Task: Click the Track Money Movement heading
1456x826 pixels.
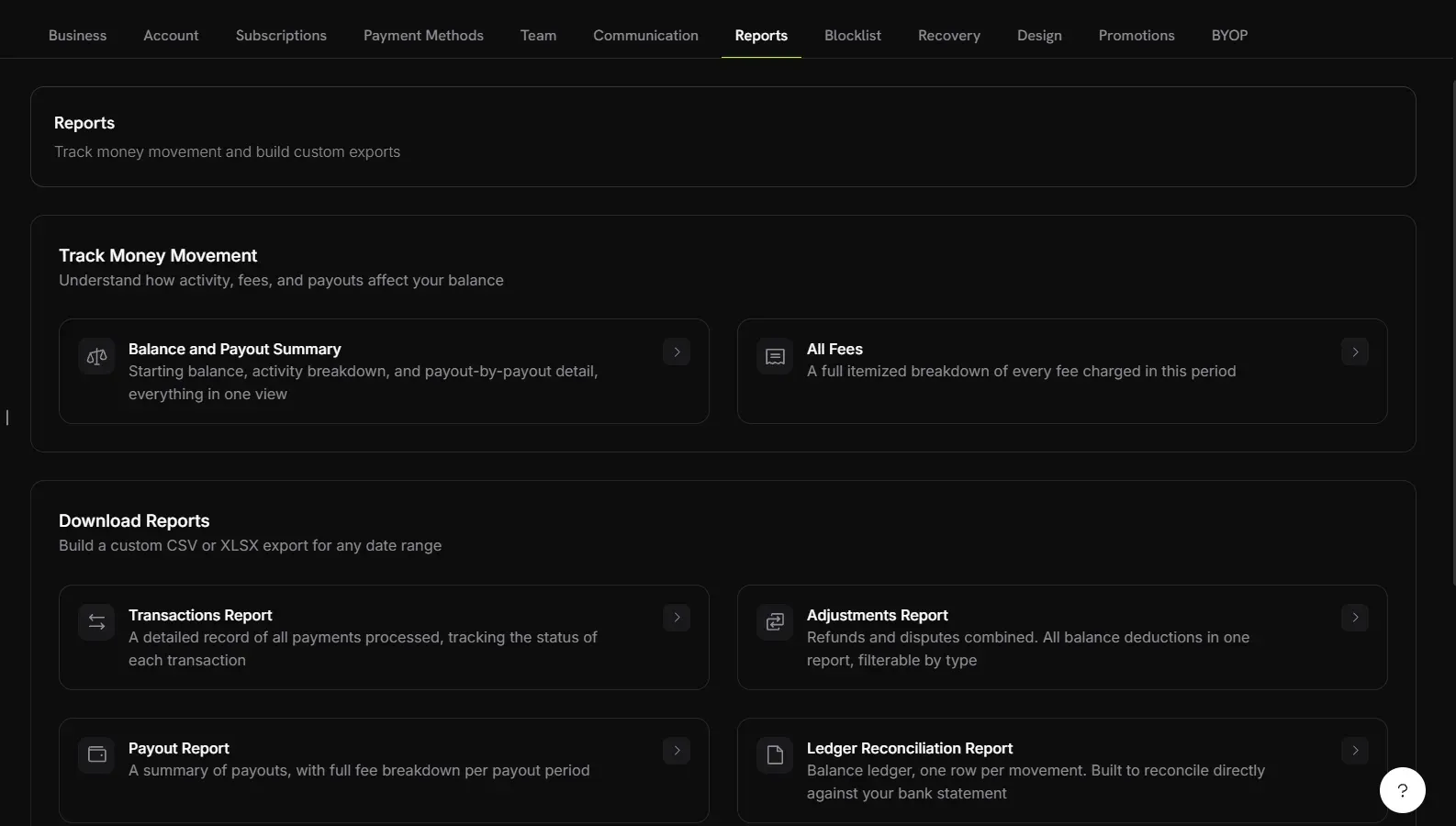Action: 158,255
